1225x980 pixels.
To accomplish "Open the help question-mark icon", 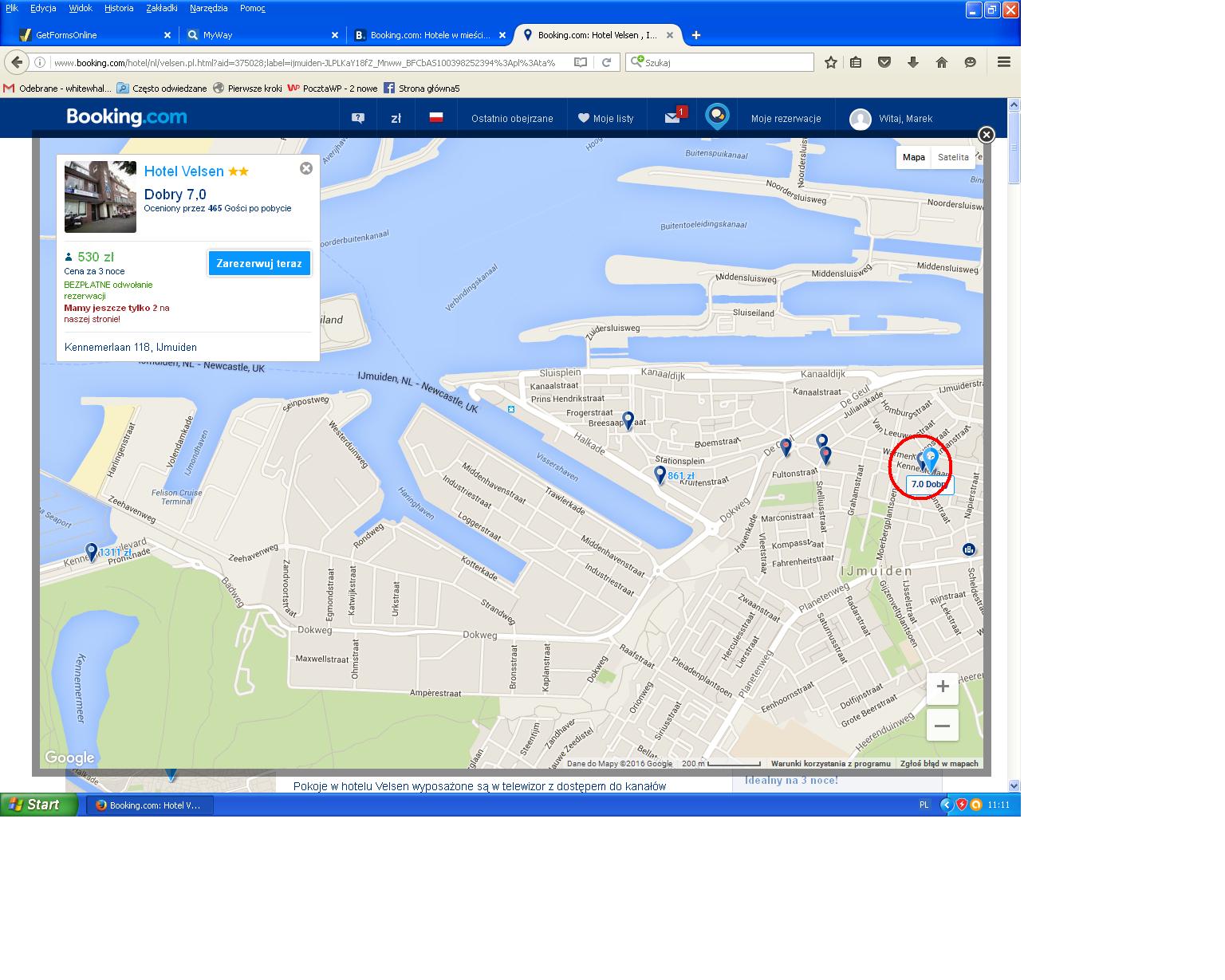I will point(357,118).
